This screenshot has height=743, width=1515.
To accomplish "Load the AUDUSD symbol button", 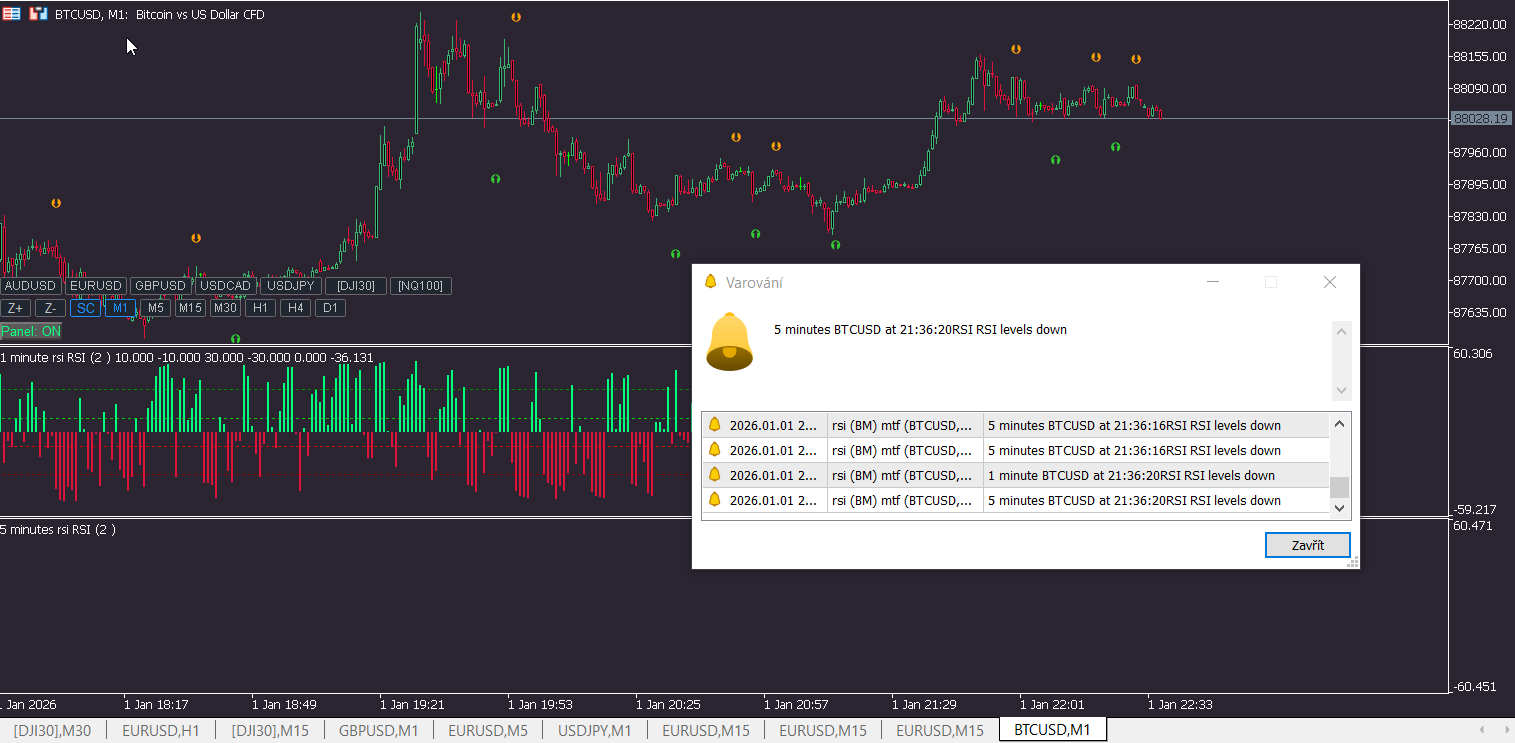I will [31, 286].
